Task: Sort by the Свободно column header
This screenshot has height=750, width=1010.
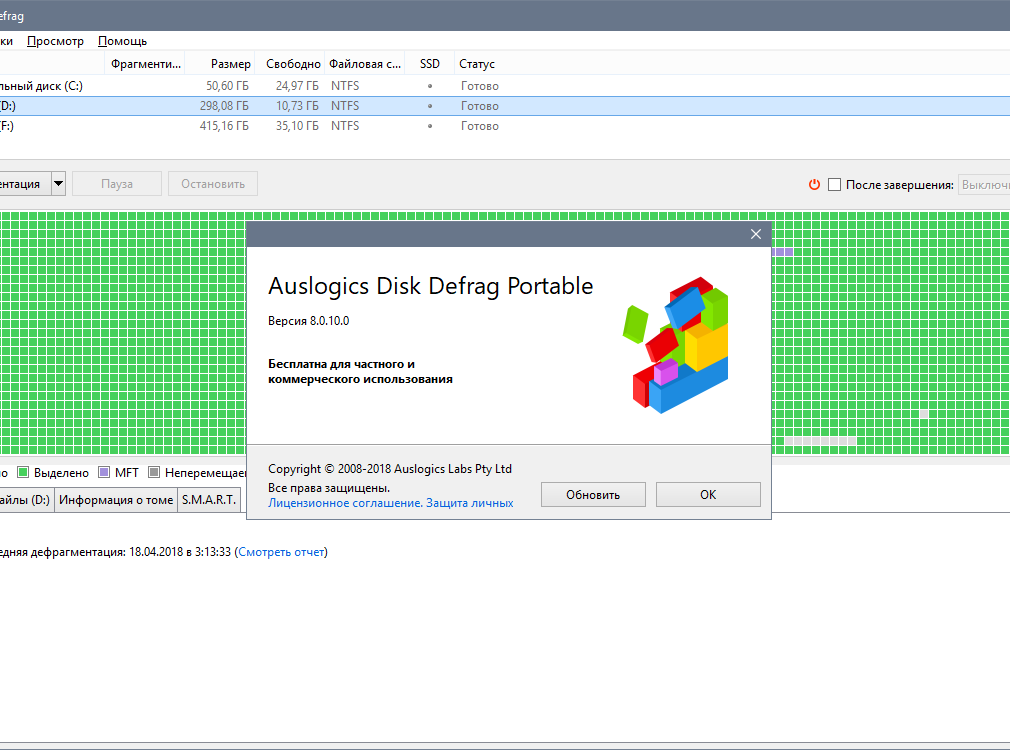Action: (x=290, y=64)
